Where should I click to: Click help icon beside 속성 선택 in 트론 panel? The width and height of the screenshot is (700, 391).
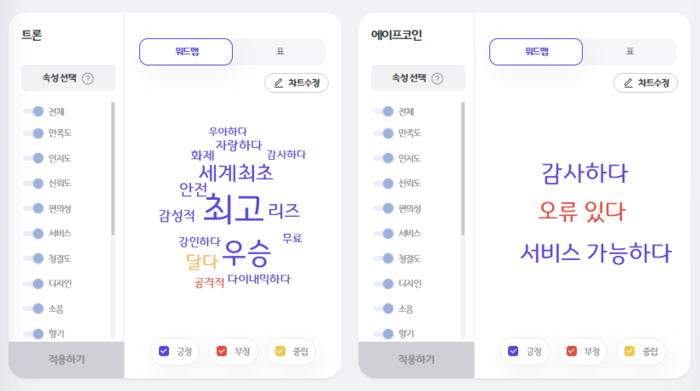(x=88, y=79)
